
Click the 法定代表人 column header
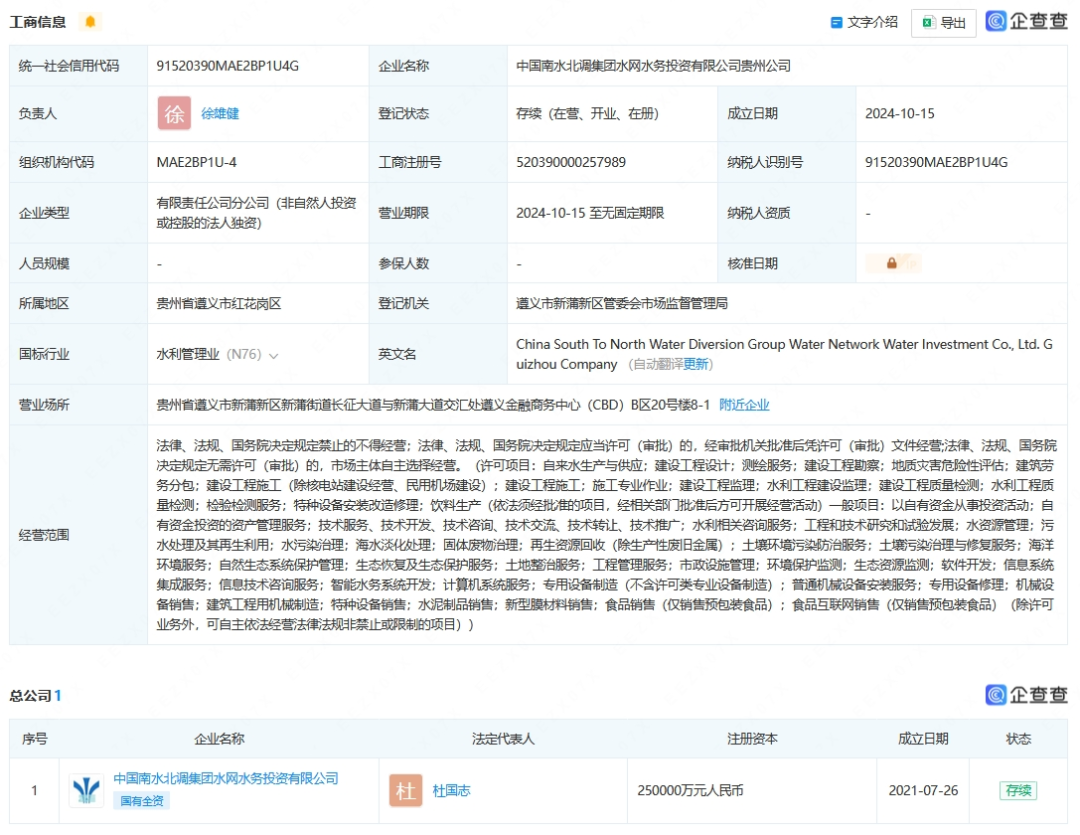click(x=503, y=739)
